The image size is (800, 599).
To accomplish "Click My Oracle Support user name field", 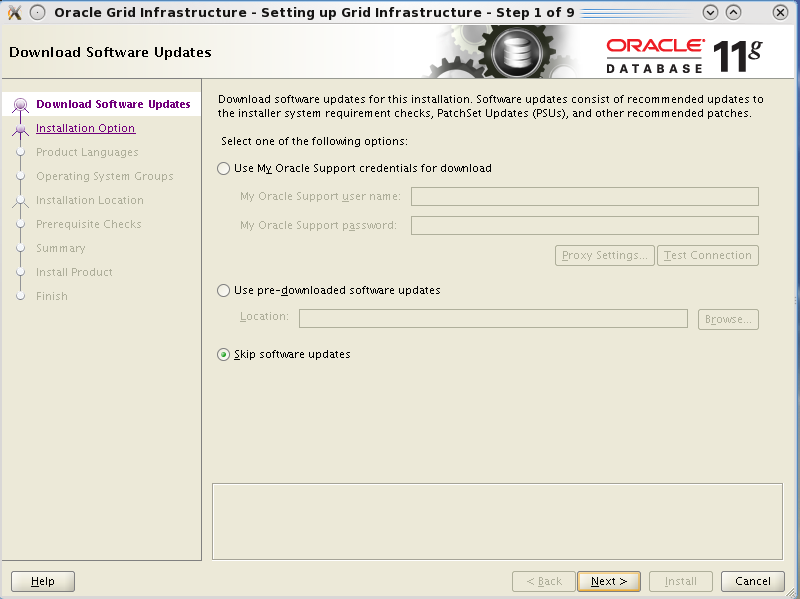I will click(585, 196).
